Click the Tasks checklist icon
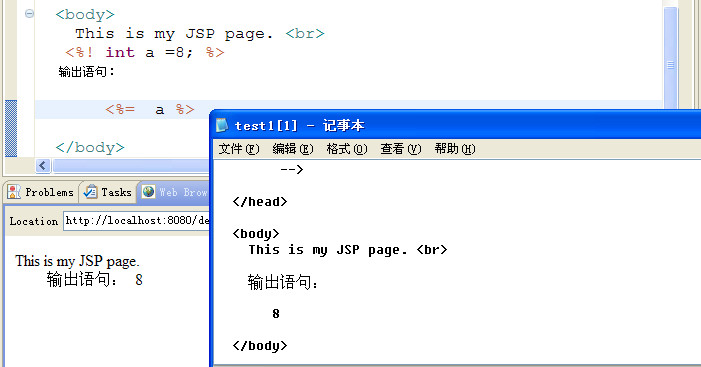701x367 pixels. pyautogui.click(x=91, y=192)
